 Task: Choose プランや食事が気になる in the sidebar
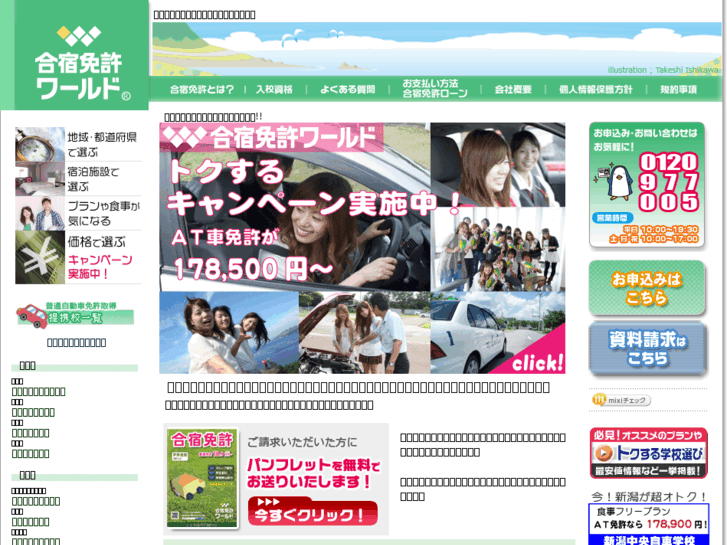tap(78, 213)
